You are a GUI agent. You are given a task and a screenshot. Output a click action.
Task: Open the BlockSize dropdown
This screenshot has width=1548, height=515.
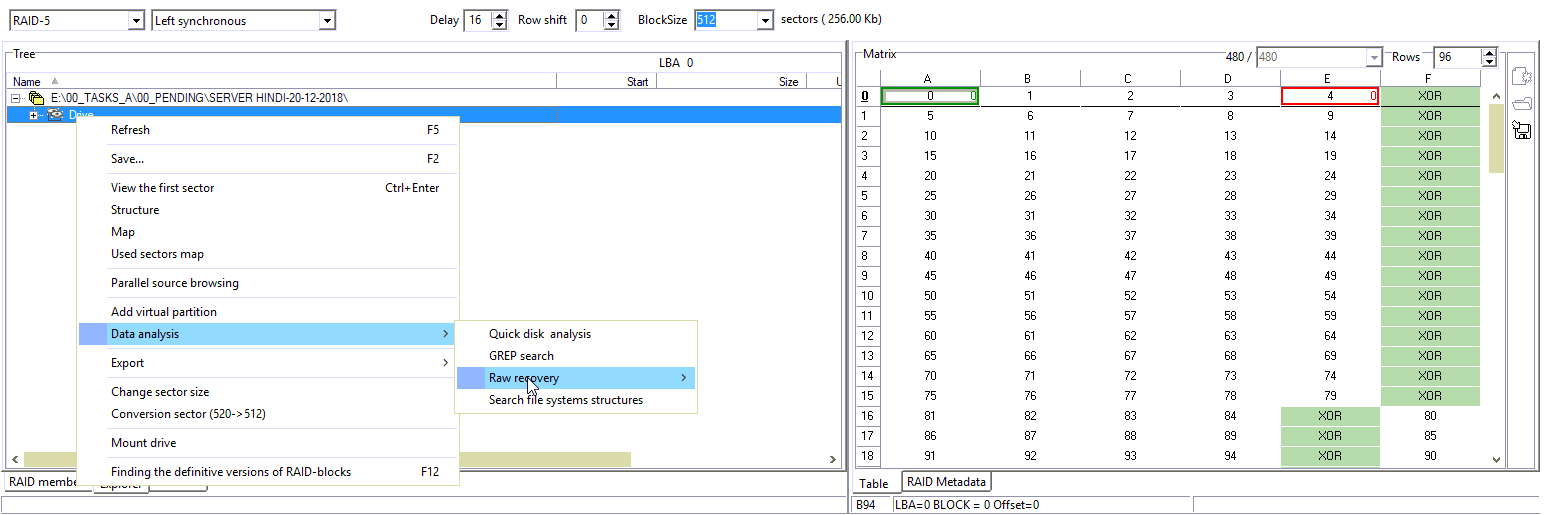pyautogui.click(x=765, y=21)
